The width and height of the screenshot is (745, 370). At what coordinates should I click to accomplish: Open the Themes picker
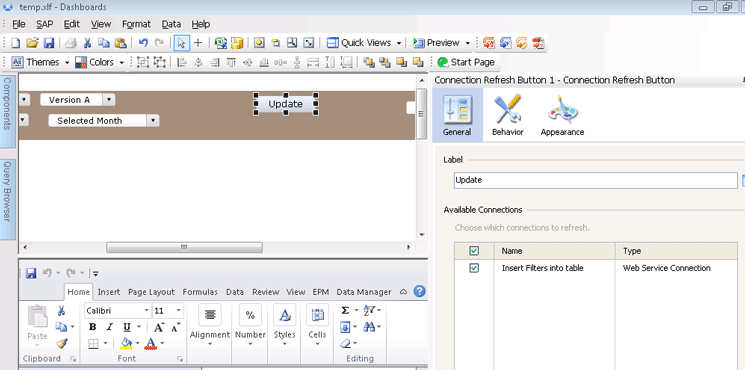coord(40,62)
